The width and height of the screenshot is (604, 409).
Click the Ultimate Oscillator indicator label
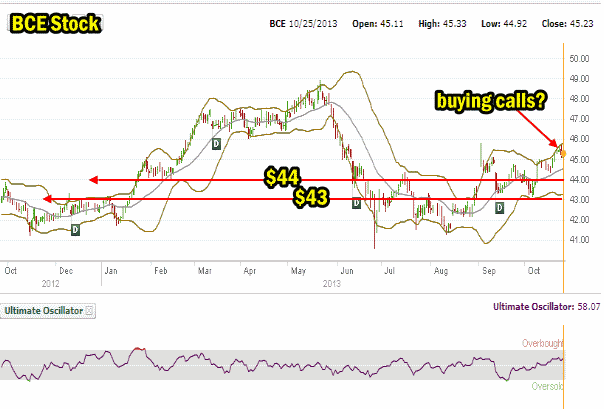(44, 310)
